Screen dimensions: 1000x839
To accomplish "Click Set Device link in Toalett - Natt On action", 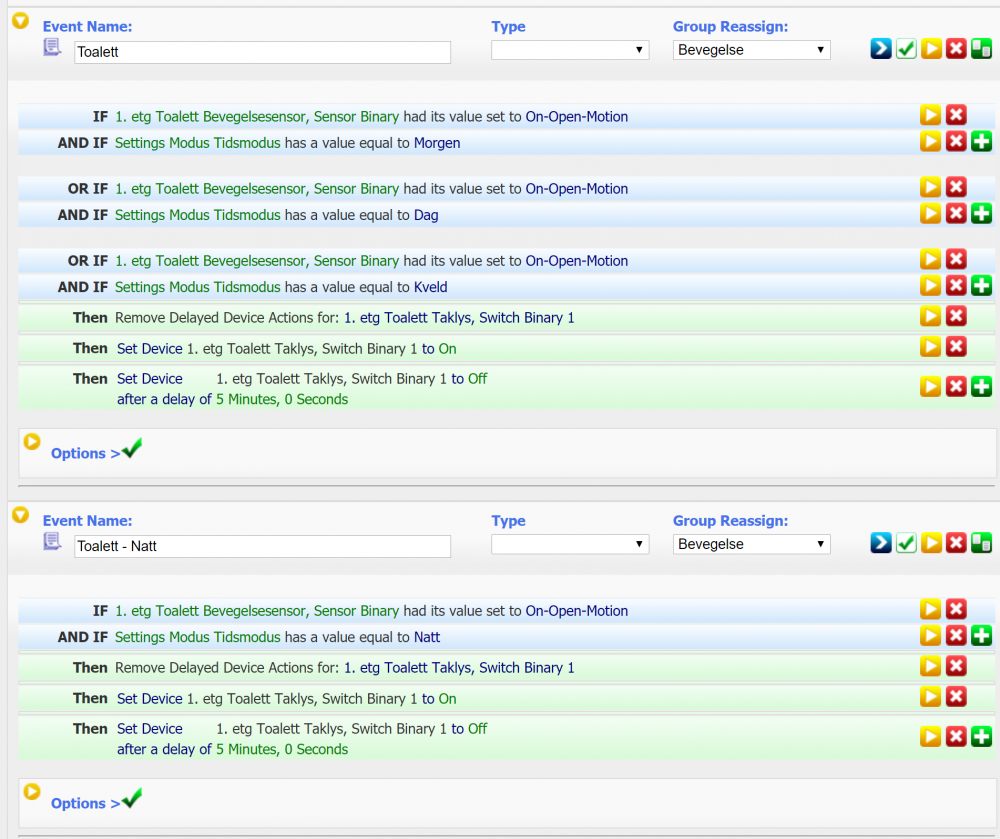I will click(149, 699).
